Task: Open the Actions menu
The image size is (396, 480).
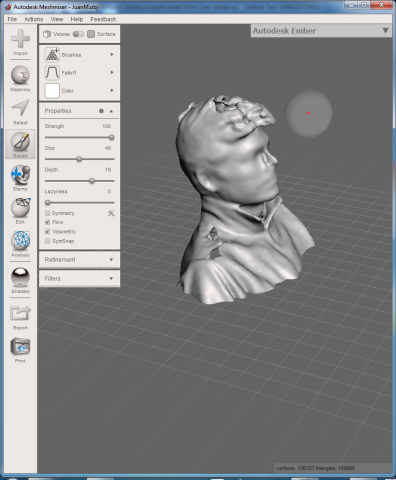Action: 34,19
